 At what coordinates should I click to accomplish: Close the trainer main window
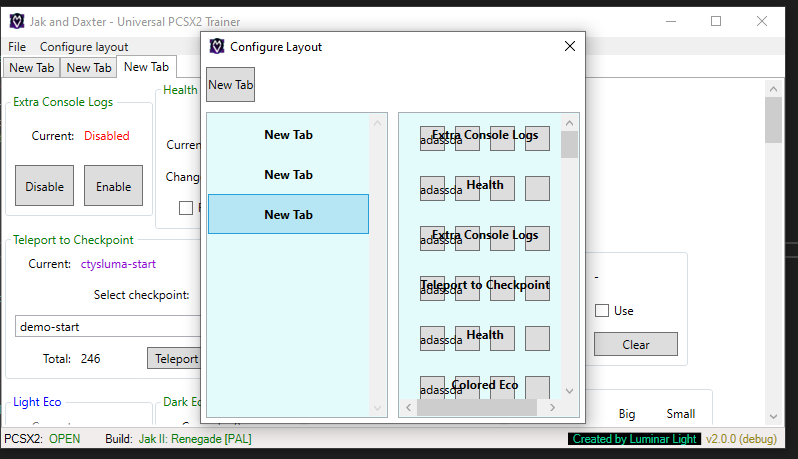(x=762, y=21)
